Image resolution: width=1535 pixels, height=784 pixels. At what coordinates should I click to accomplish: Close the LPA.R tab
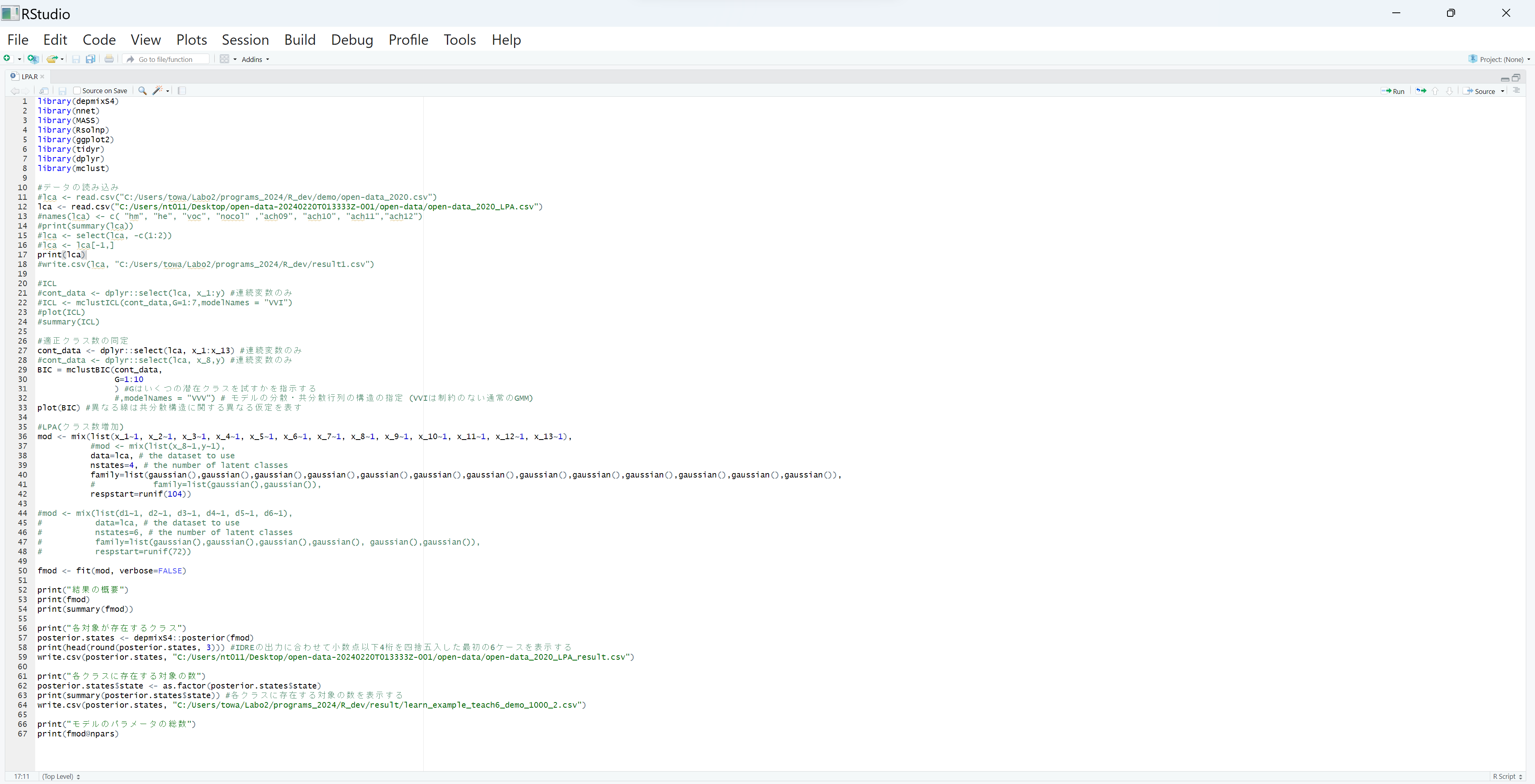pos(42,76)
